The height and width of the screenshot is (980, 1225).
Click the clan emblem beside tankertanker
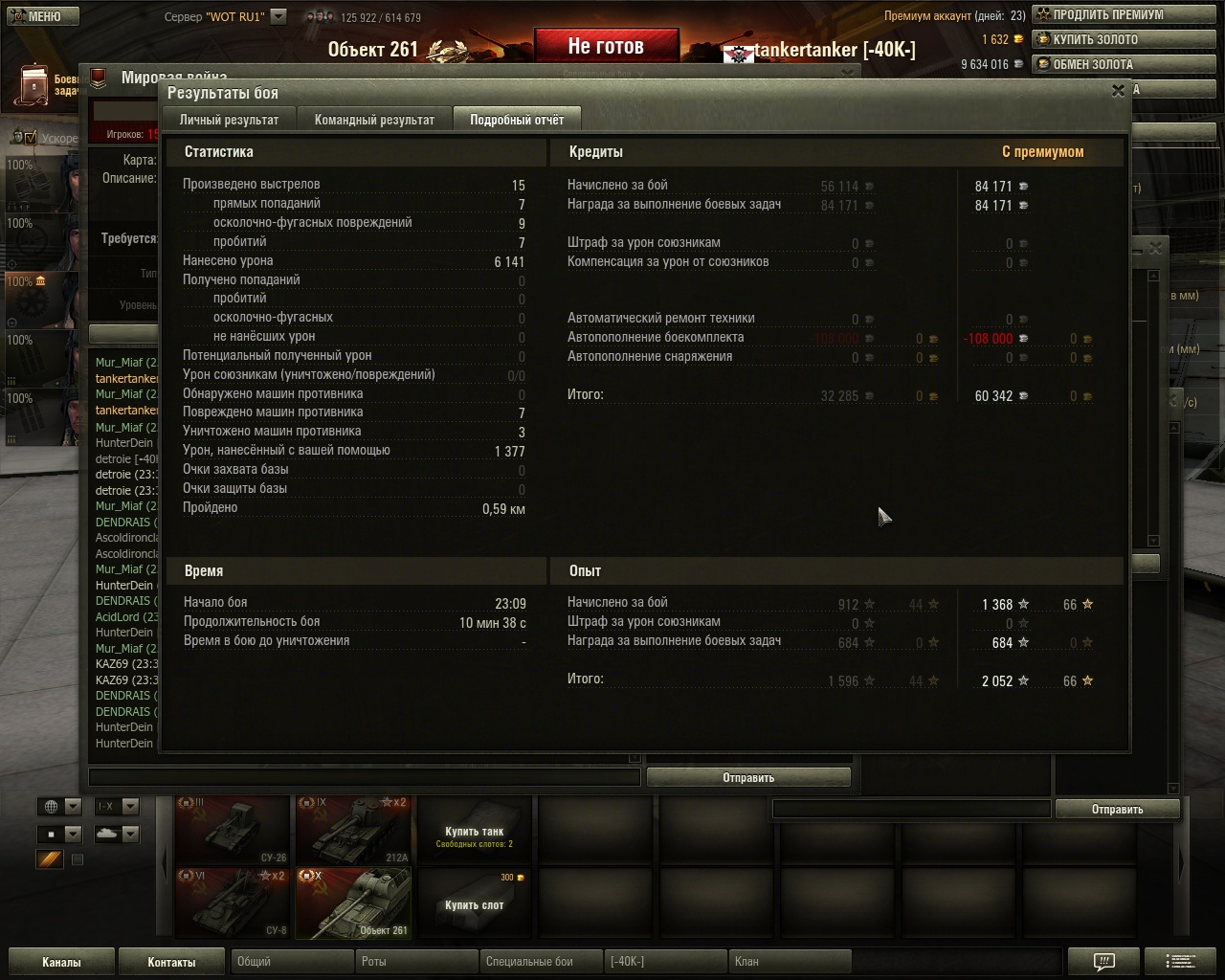pos(739,53)
